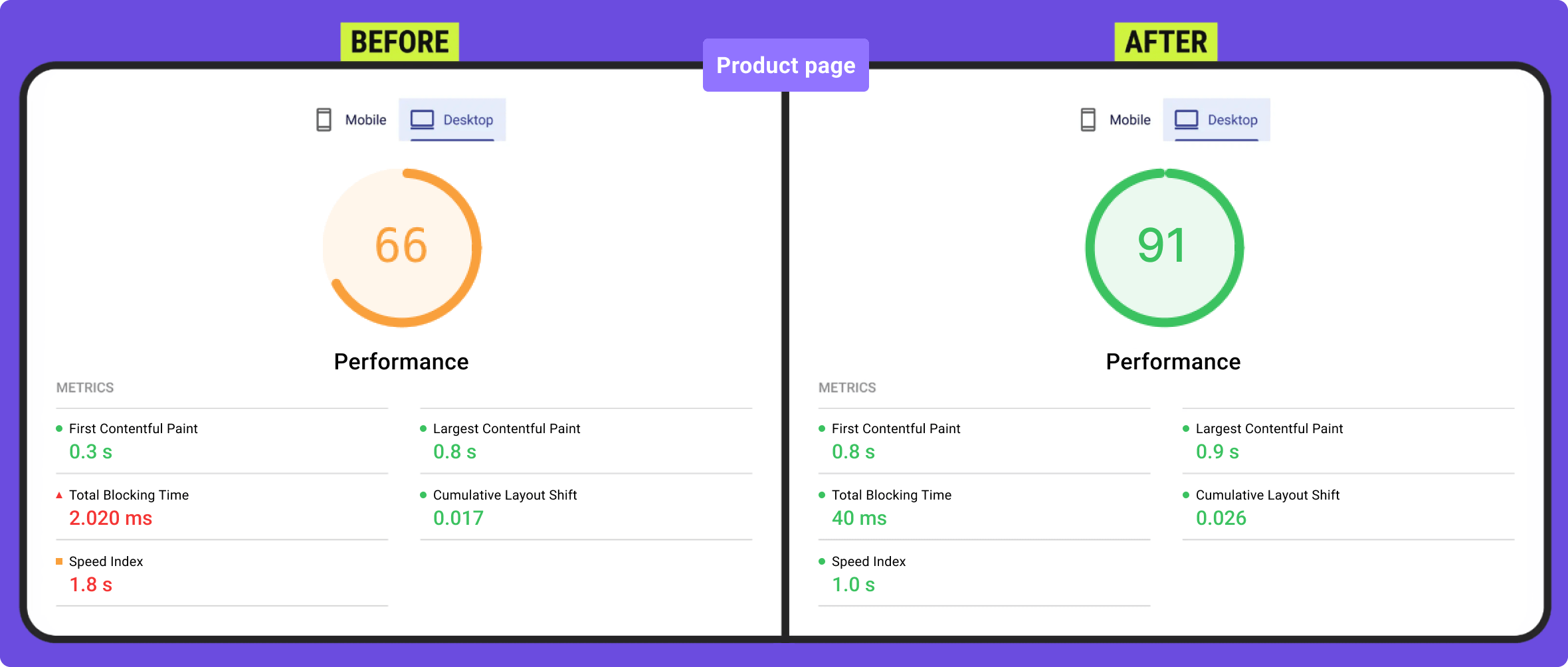Click the green dot beside the 40 ms blocking time
Screen dimensions: 1568x667
tap(822, 495)
